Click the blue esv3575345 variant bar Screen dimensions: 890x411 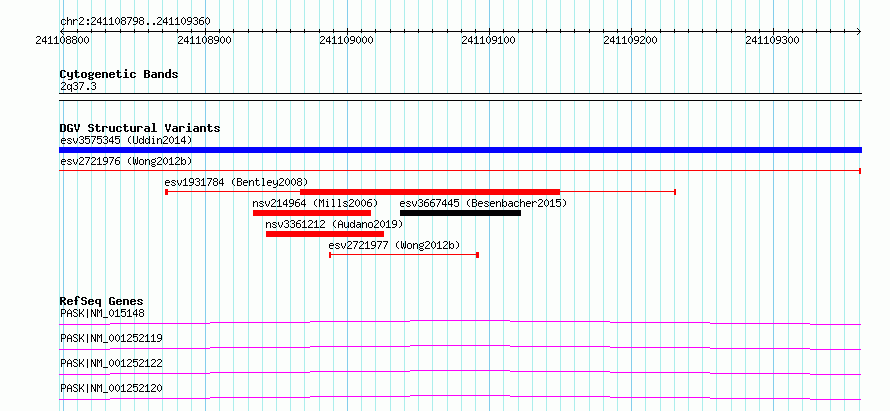coord(460,150)
